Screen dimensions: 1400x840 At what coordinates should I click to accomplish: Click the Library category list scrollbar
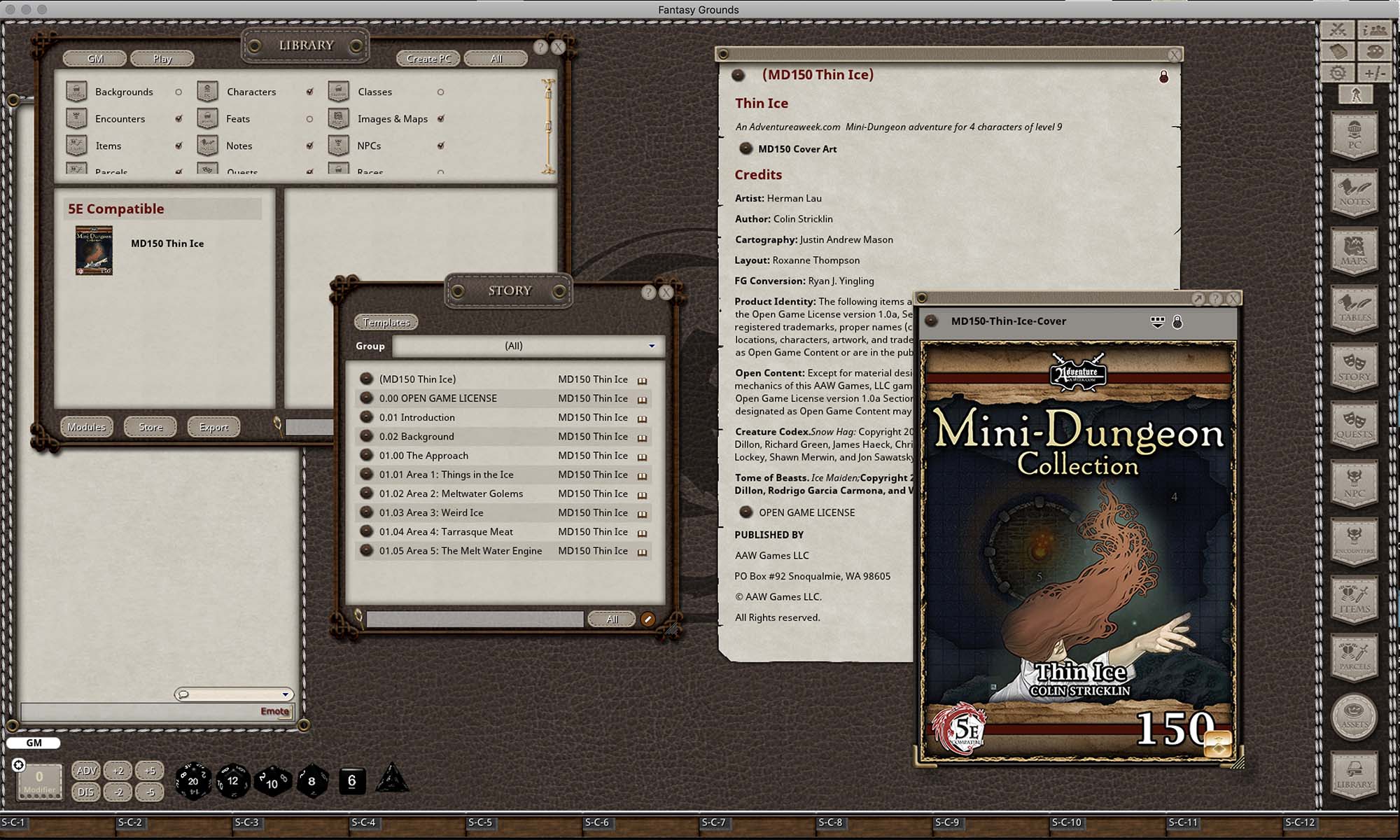pyautogui.click(x=548, y=126)
